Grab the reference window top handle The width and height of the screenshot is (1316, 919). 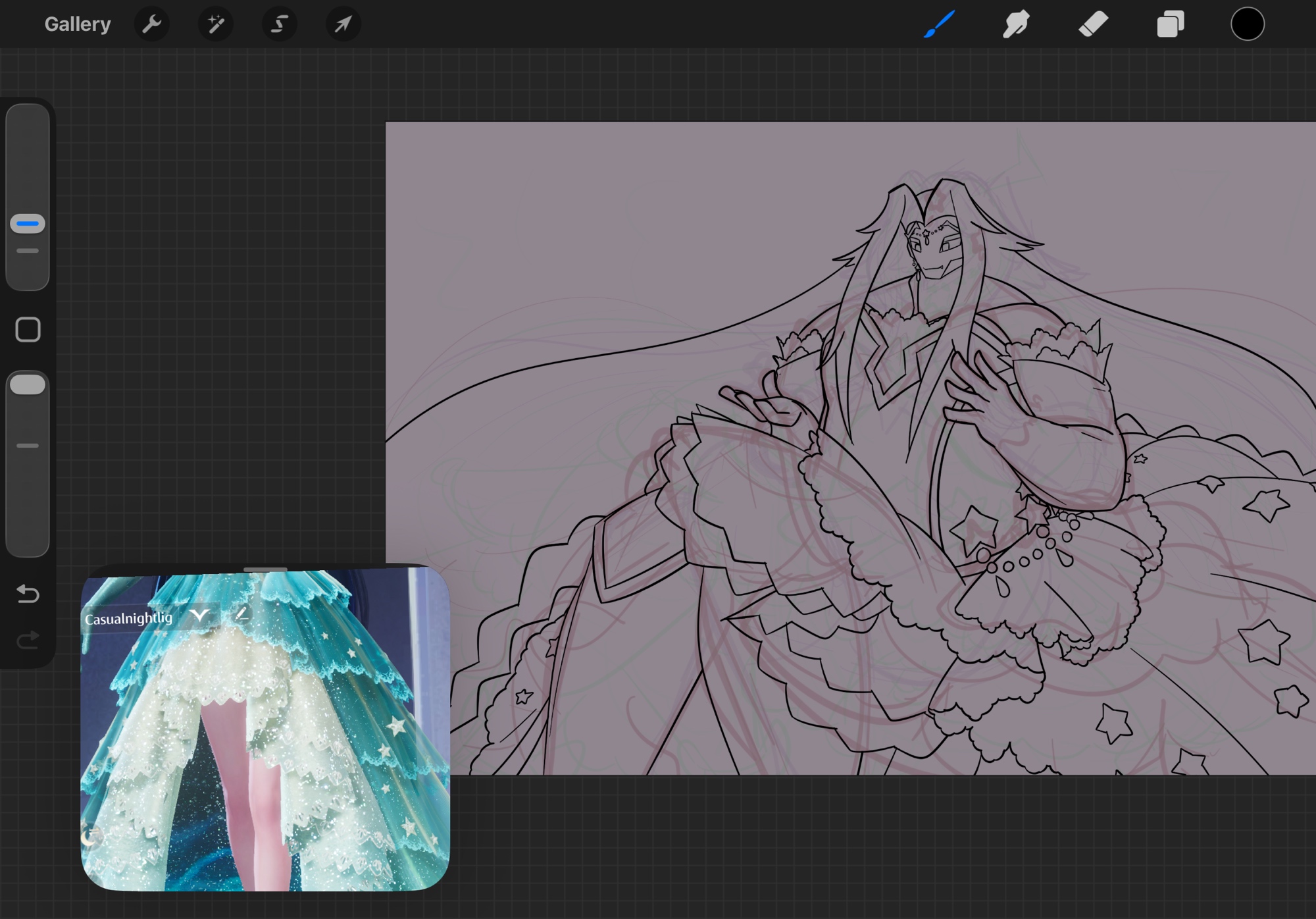265,569
